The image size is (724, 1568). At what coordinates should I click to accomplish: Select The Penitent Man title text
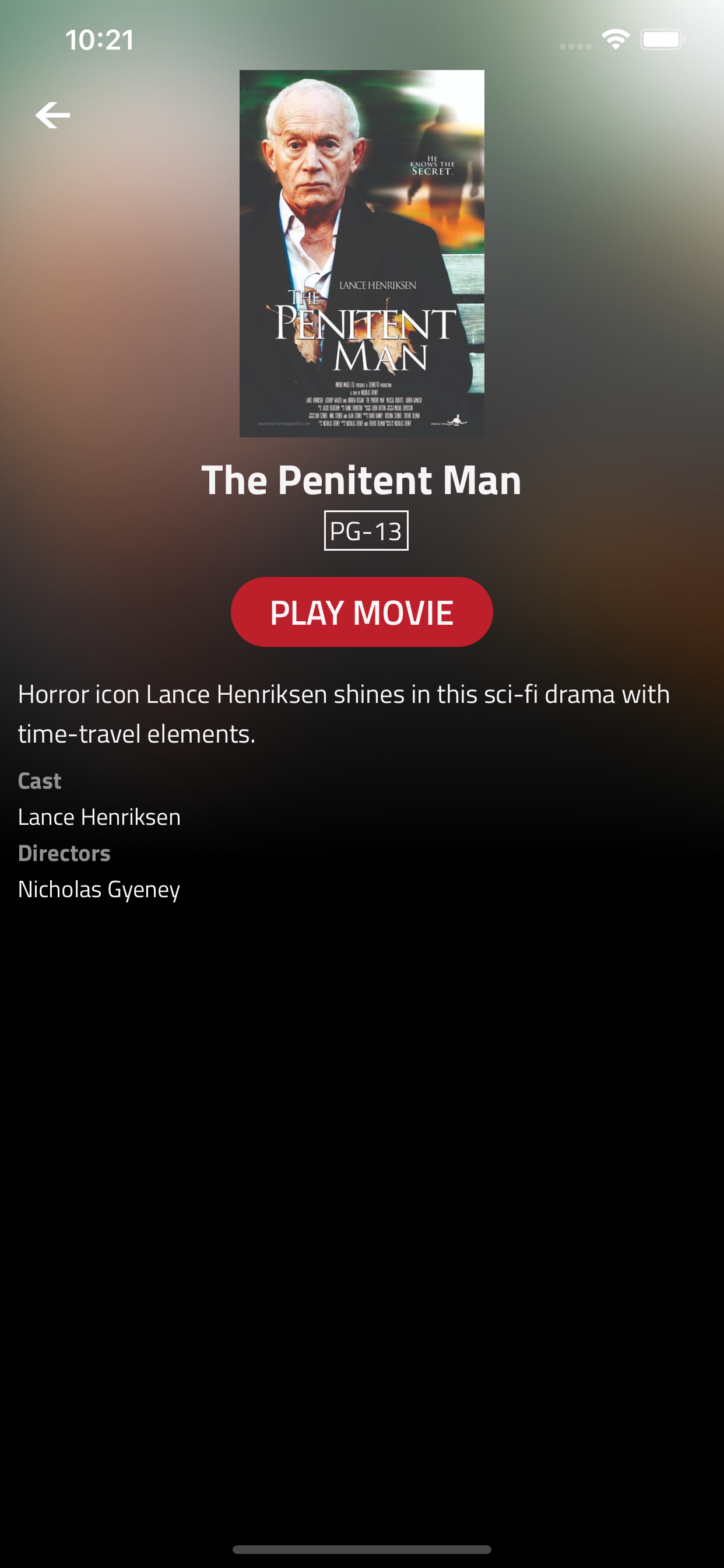[x=361, y=480]
